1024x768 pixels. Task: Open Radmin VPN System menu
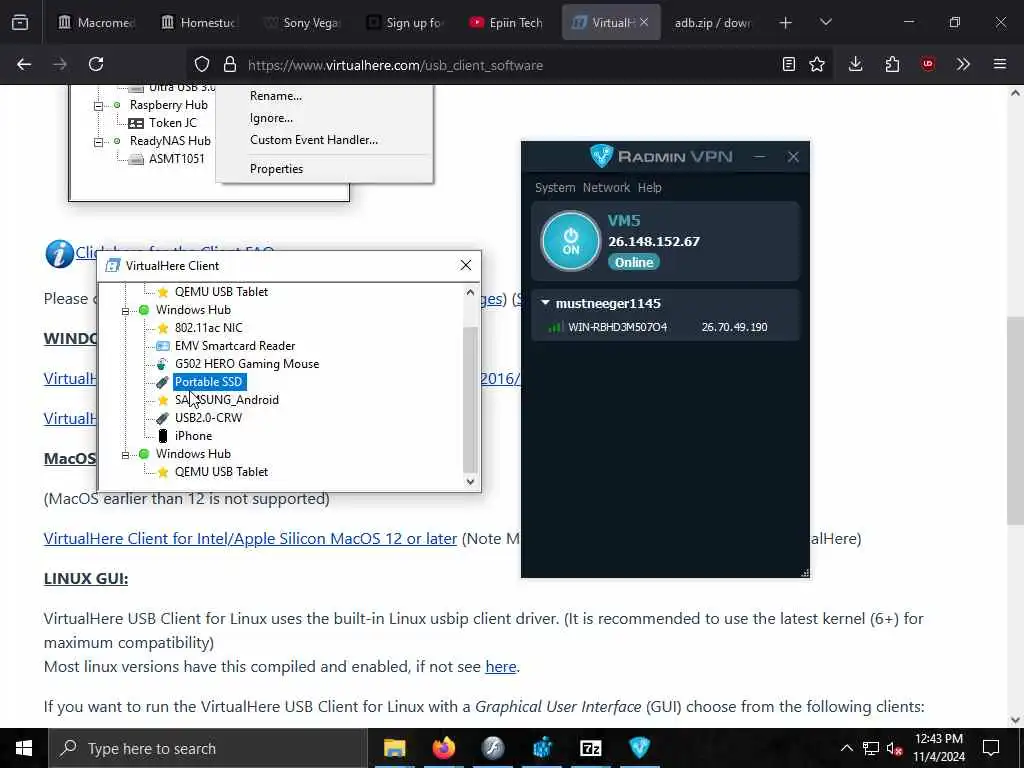[x=555, y=187]
